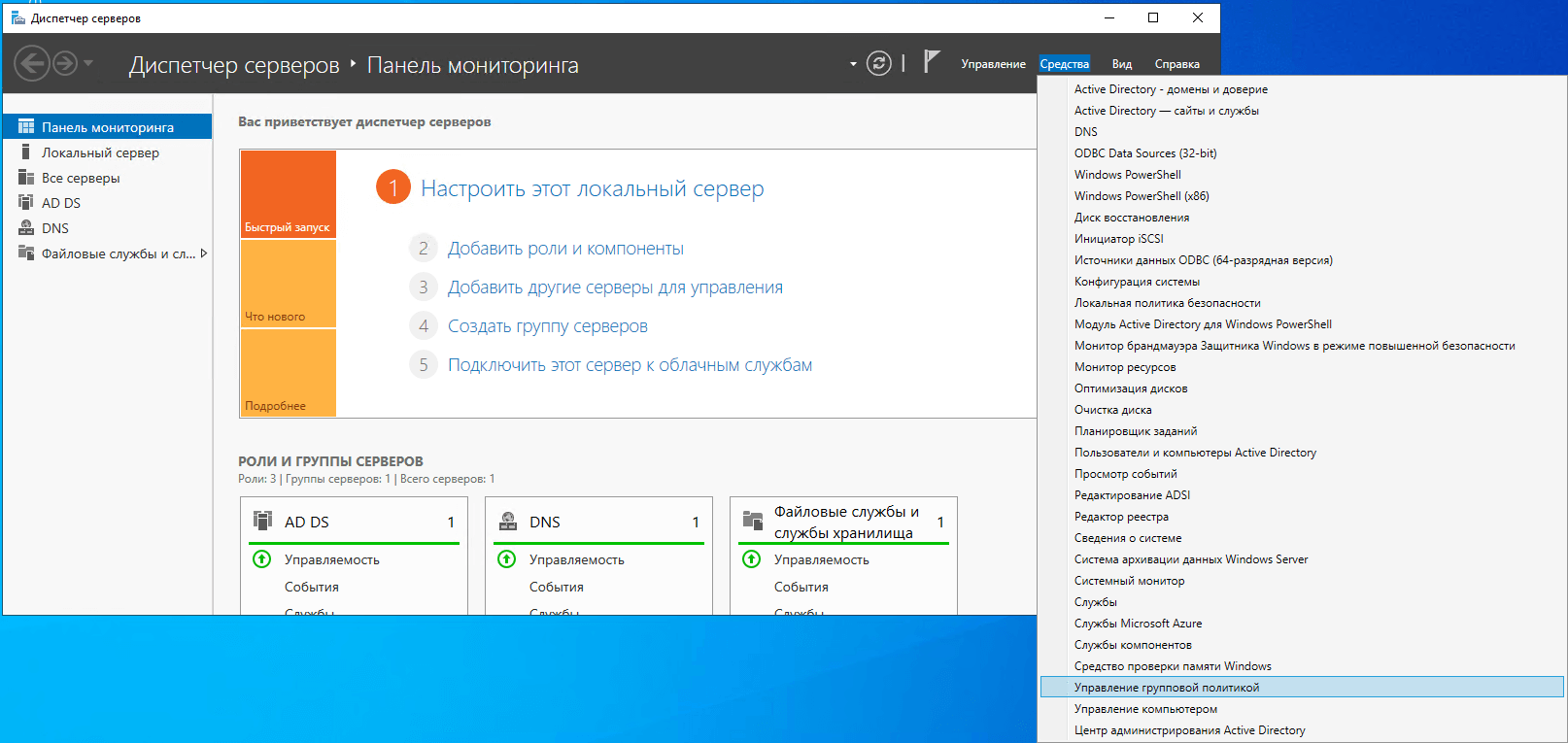Click События in DNS tile
This screenshot has height=743, width=1568.
click(557, 588)
